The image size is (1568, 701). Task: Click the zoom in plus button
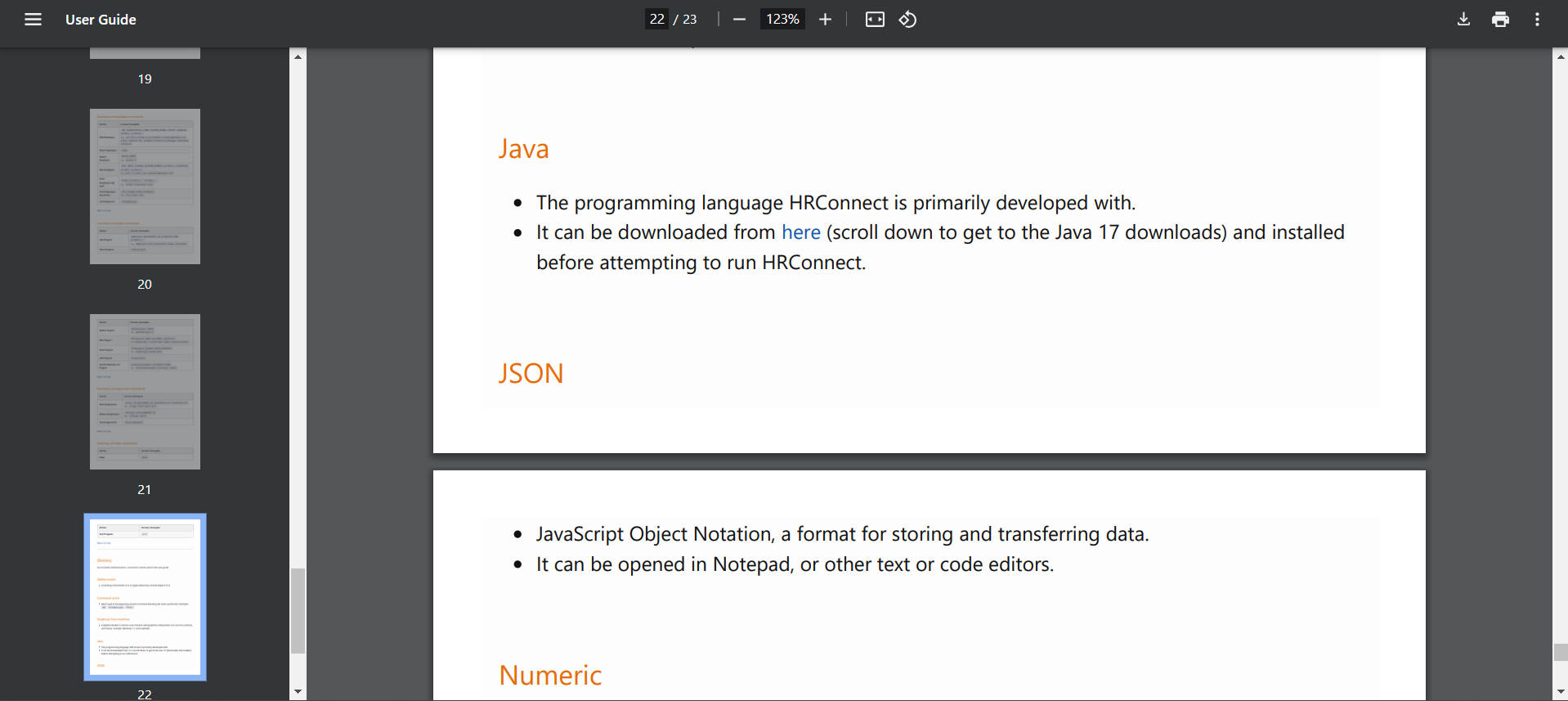[x=825, y=19]
